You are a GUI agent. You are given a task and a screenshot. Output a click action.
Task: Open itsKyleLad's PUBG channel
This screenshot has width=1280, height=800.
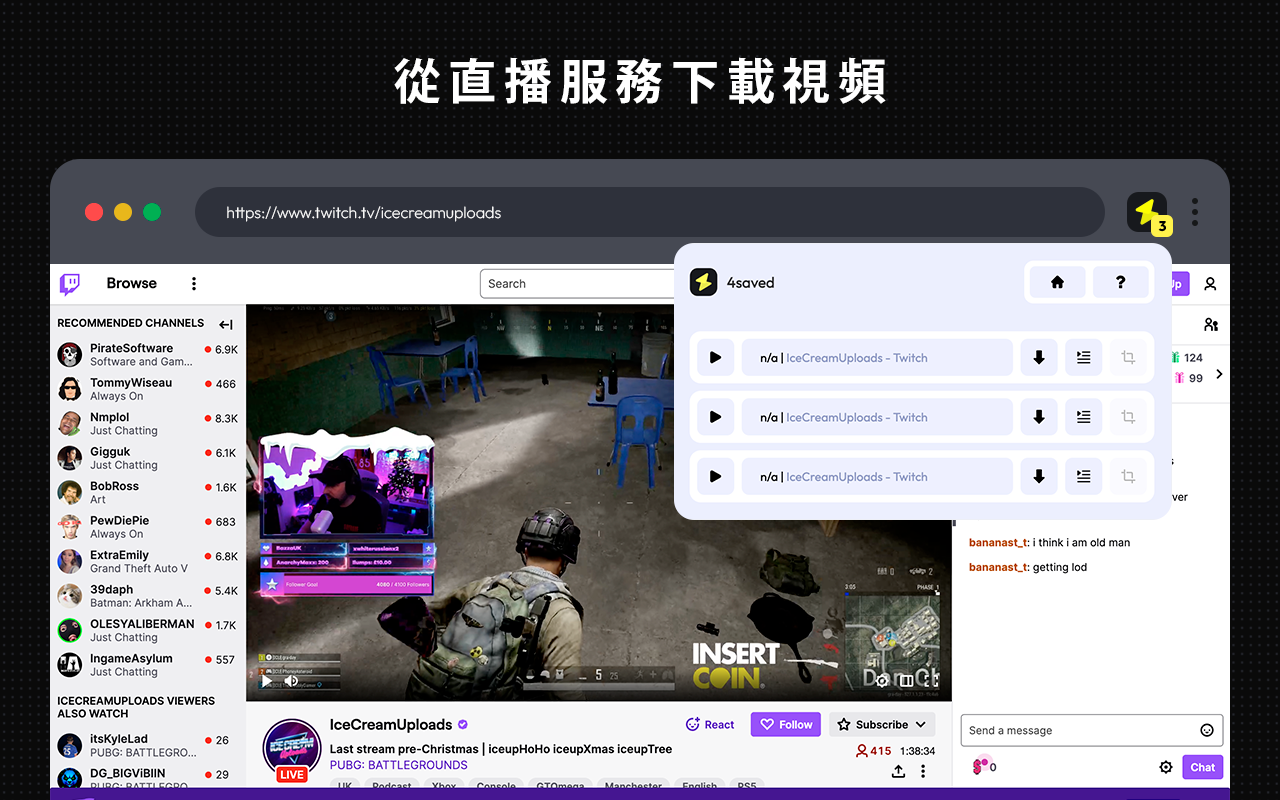[147, 746]
